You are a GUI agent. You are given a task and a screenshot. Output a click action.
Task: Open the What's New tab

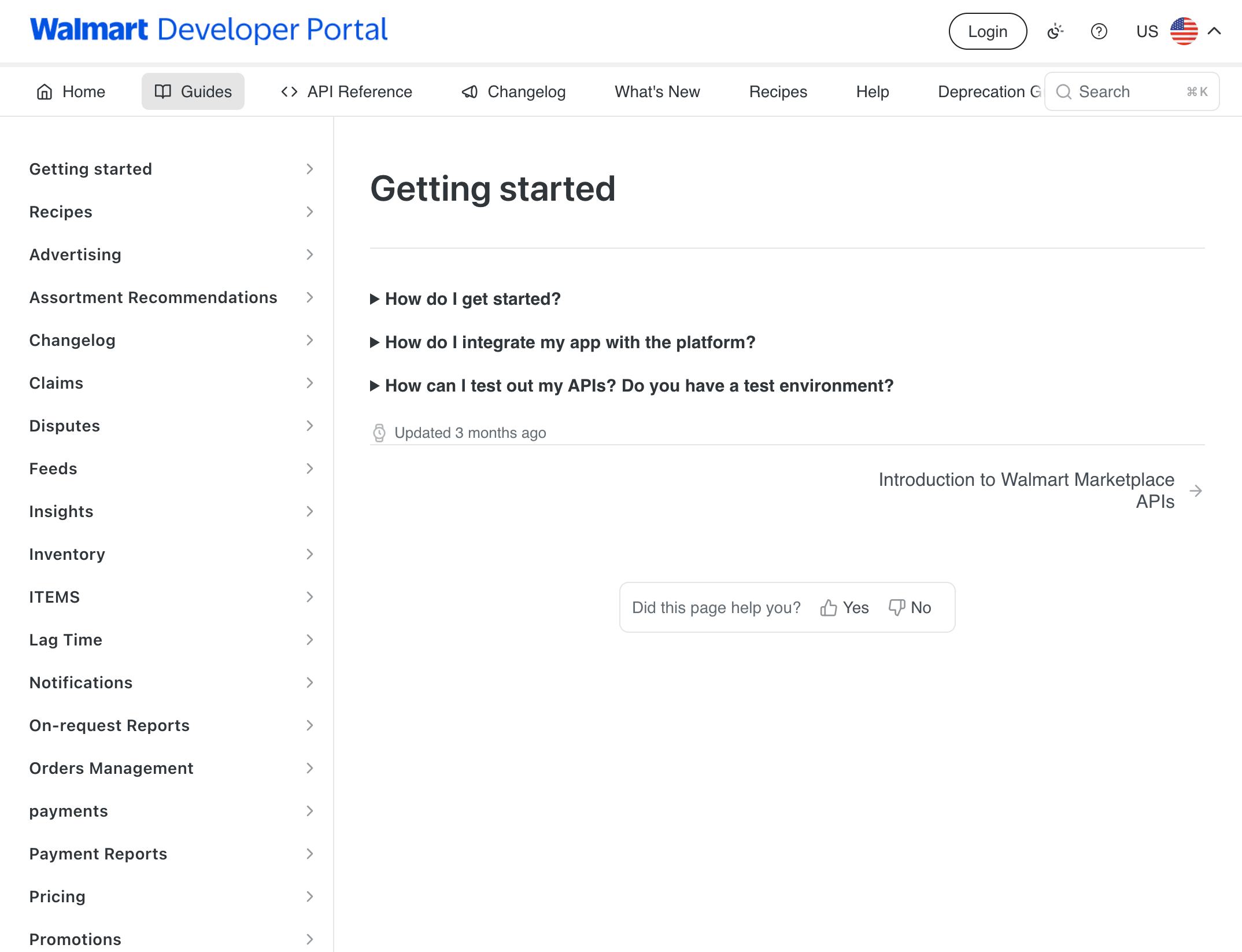tap(657, 91)
